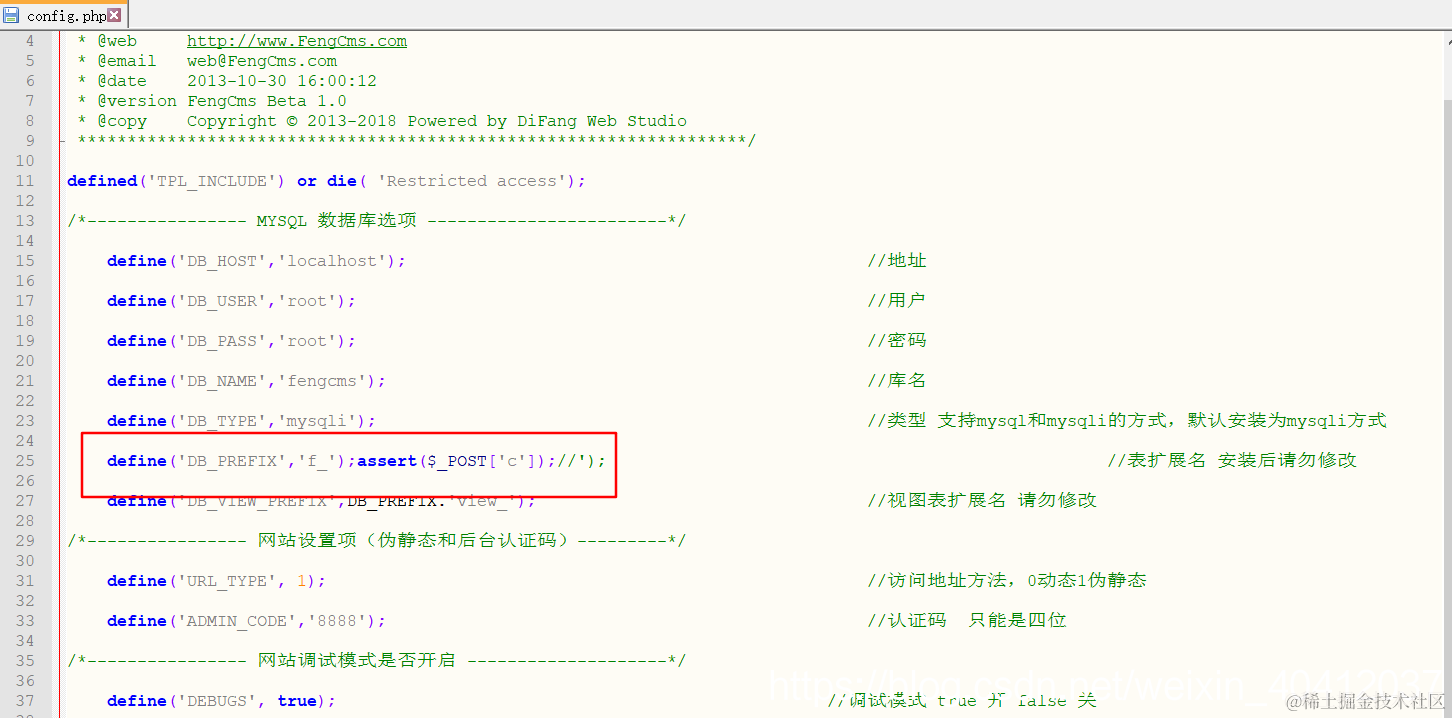Click the save floppy icon on config.php tab
The width and height of the screenshot is (1452, 718).
pos(11,15)
